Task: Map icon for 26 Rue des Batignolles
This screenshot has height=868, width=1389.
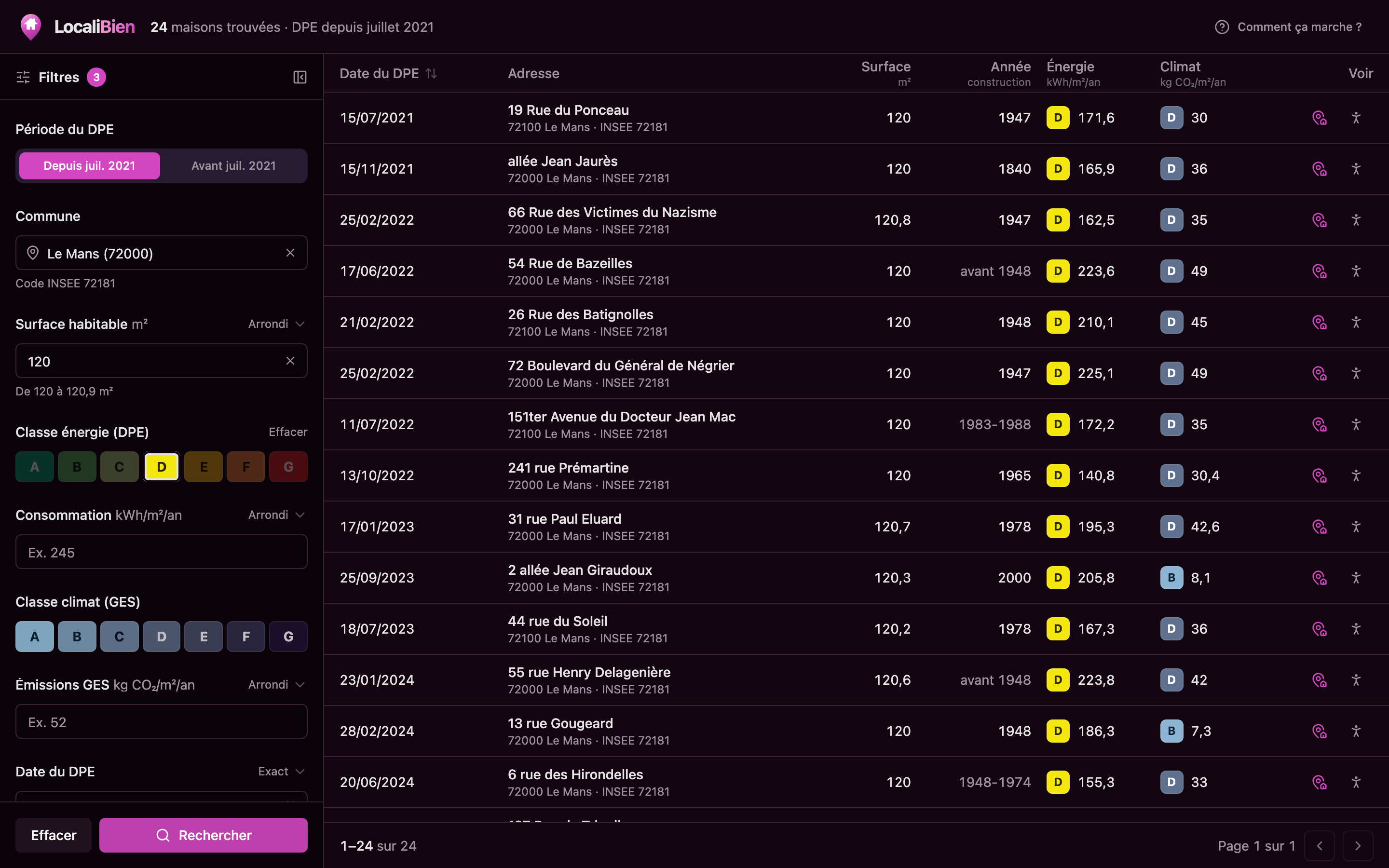Action: pos(1320,322)
